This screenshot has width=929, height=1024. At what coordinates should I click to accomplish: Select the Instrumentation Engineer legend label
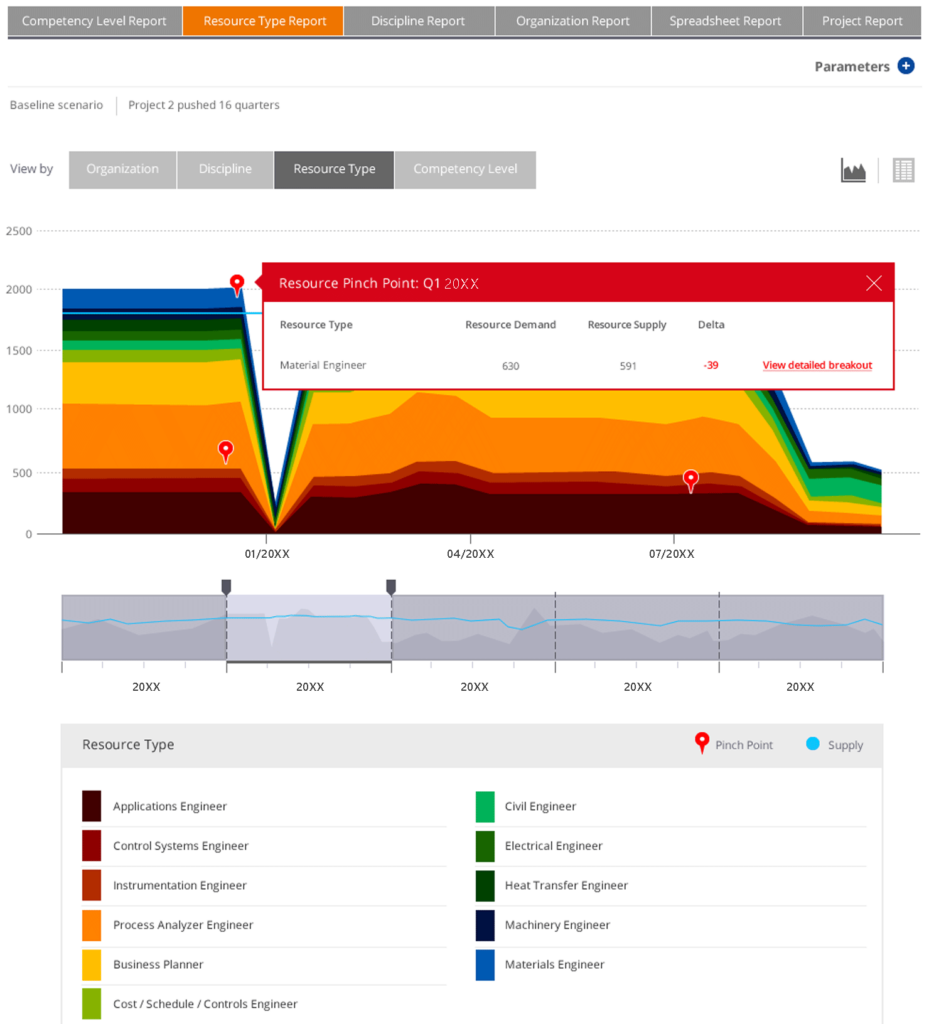[x=180, y=886]
